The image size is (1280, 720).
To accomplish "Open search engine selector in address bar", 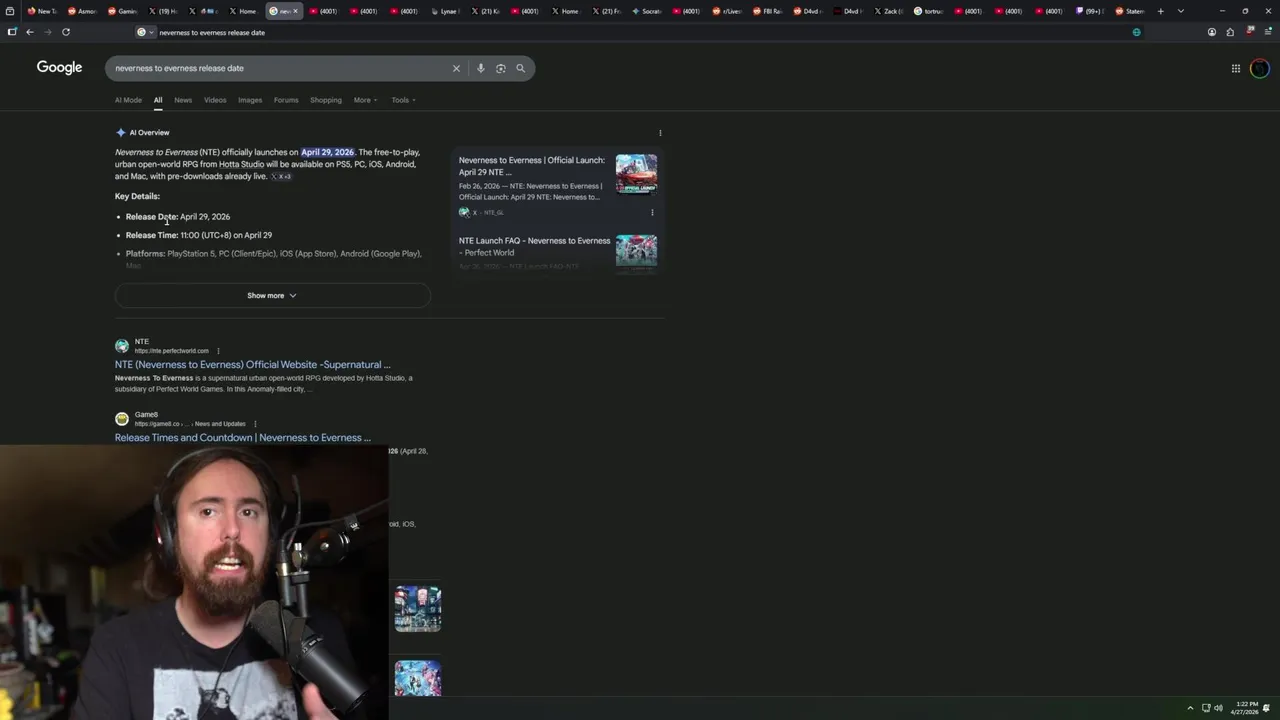I will (x=145, y=32).
